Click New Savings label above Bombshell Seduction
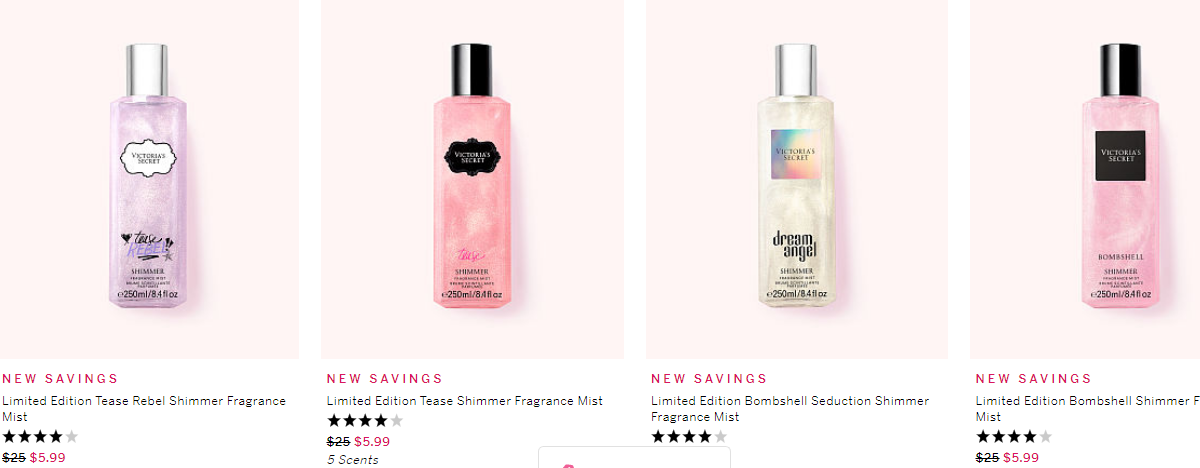1200x468 pixels. (709, 379)
